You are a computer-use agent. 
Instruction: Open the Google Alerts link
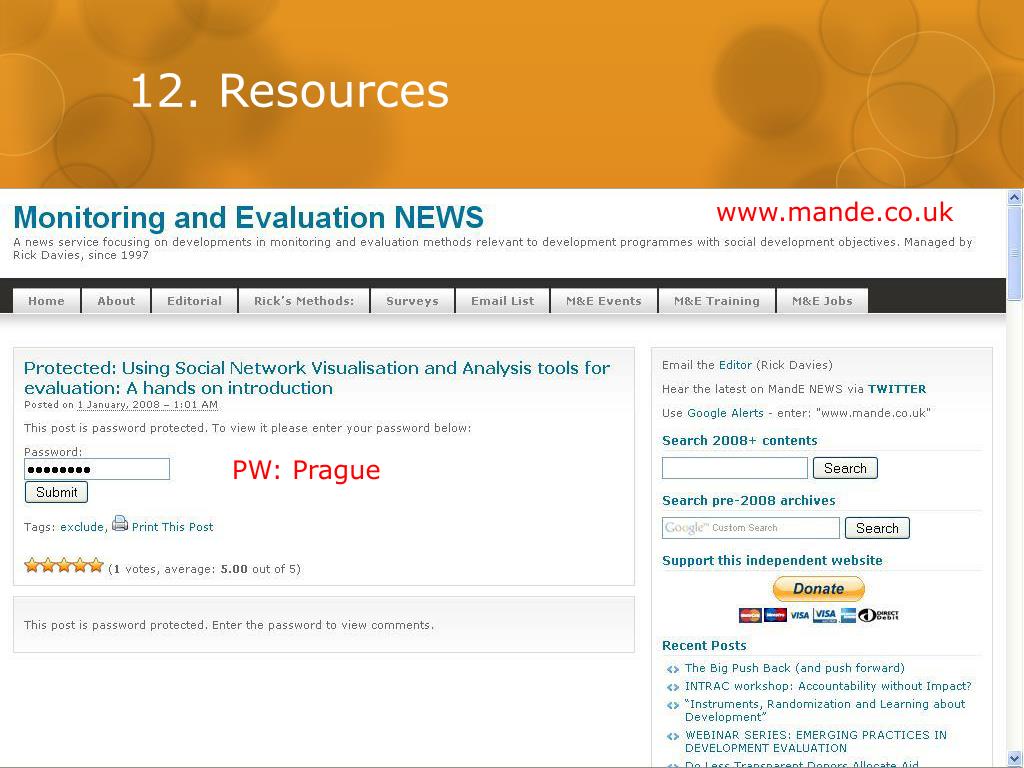[725, 413]
